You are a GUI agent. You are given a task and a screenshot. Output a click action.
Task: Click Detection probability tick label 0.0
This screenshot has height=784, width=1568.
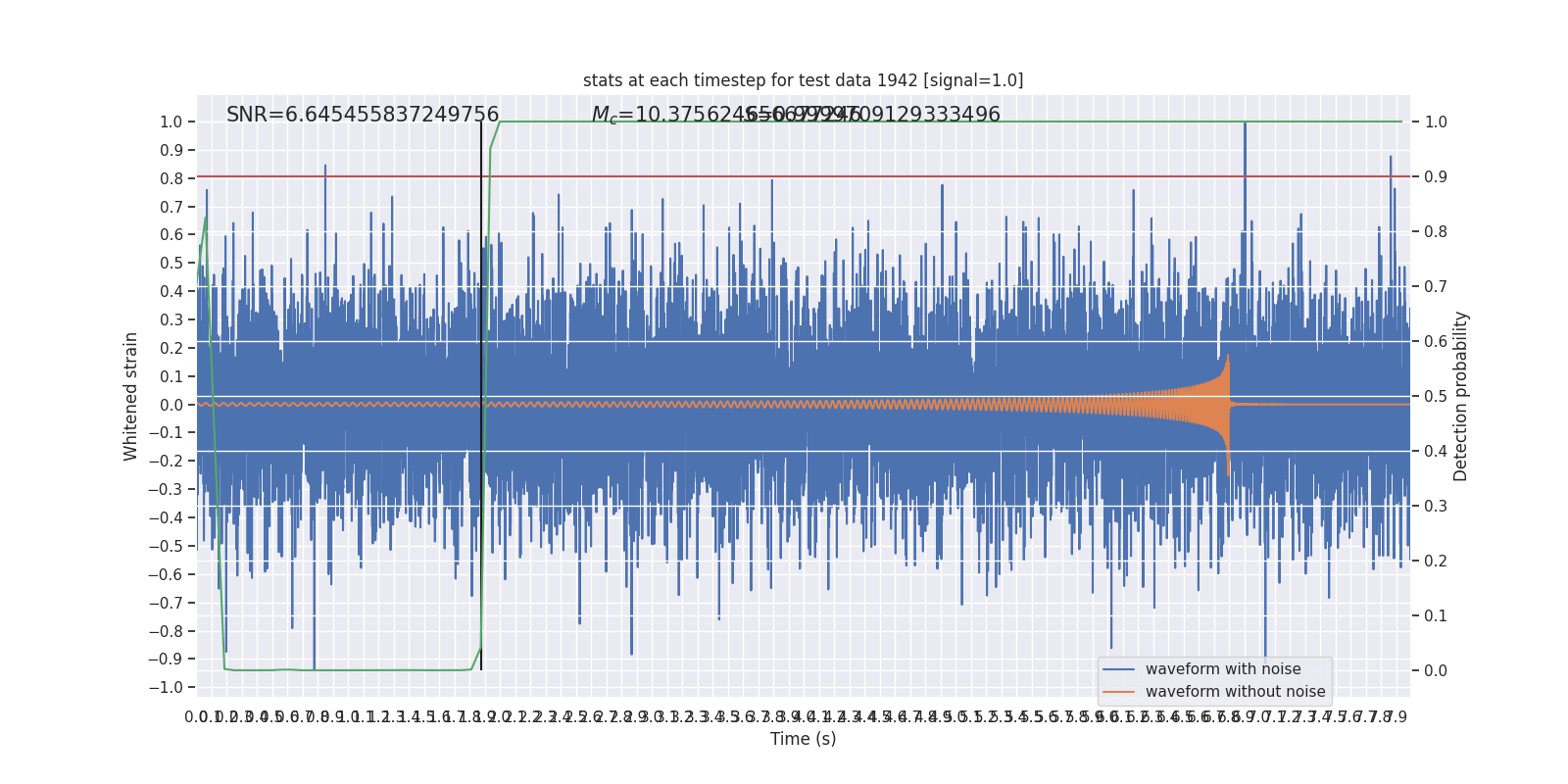pos(1436,671)
